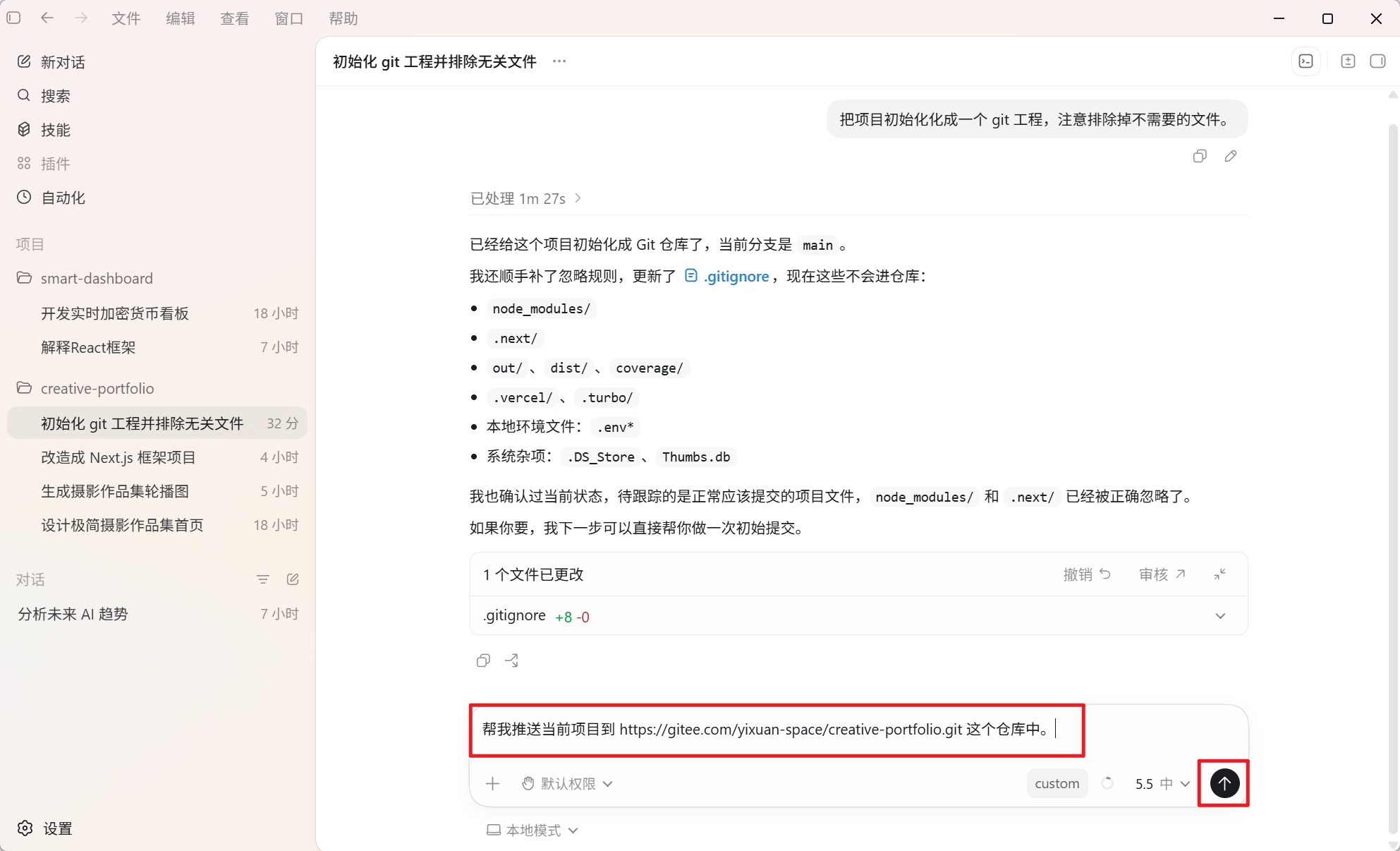
Task: Click the custom model tag
Action: [1057, 783]
